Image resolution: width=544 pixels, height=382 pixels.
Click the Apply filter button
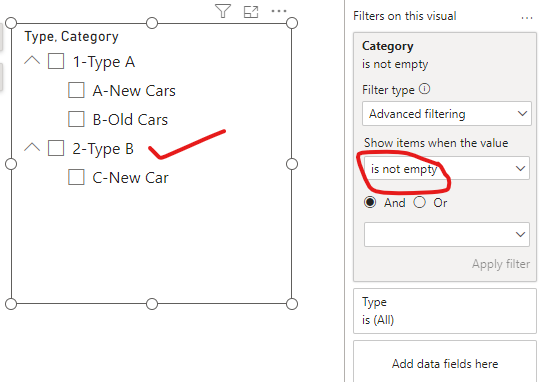click(501, 264)
